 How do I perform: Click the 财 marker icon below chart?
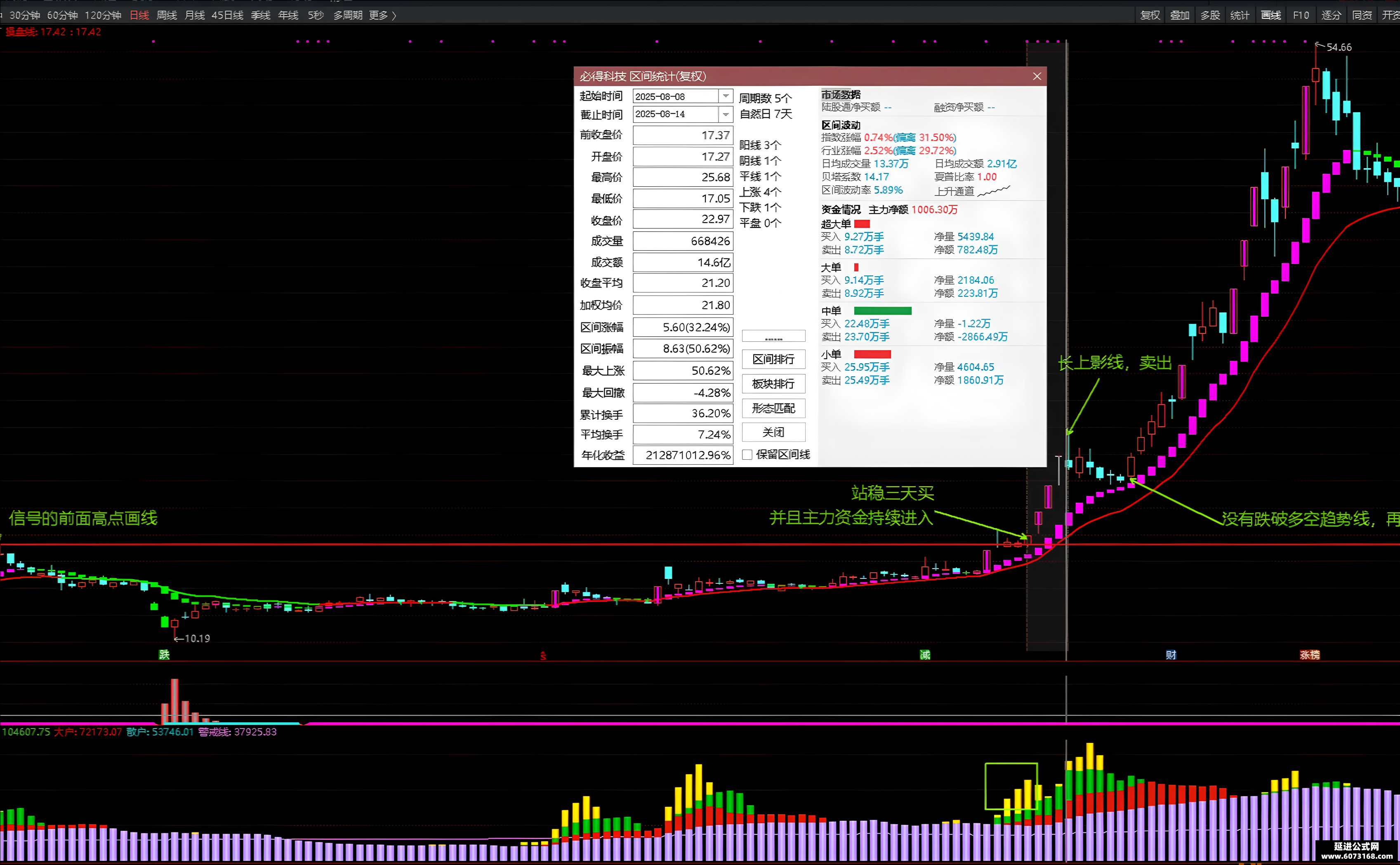pos(1171,655)
